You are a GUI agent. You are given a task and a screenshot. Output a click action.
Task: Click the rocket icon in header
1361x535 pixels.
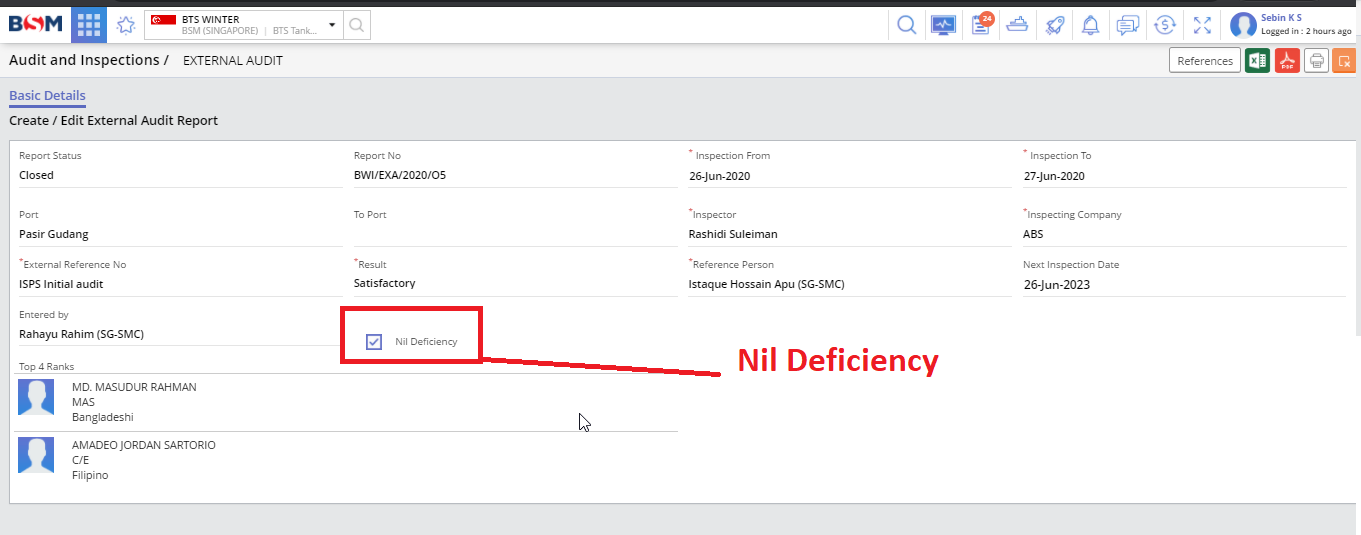point(1055,25)
